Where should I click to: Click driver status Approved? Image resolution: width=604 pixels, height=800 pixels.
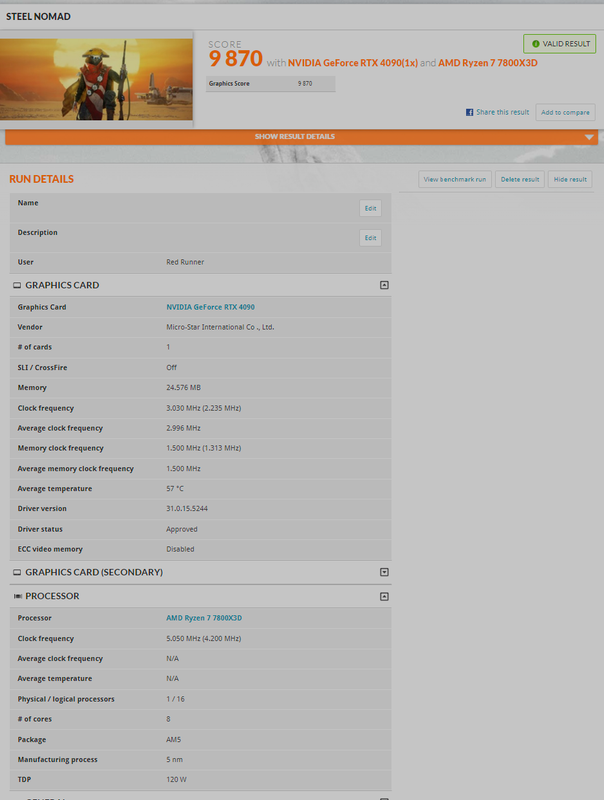pyautogui.click(x=182, y=529)
